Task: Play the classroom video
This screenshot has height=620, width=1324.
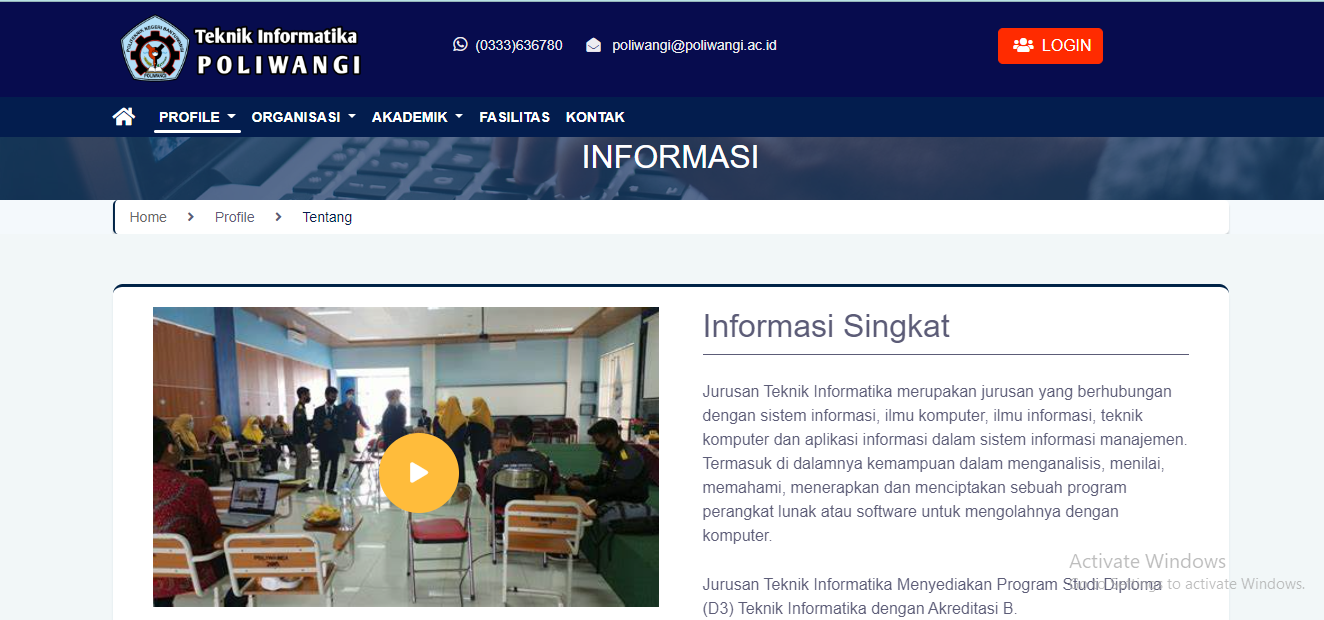Action: coord(419,472)
